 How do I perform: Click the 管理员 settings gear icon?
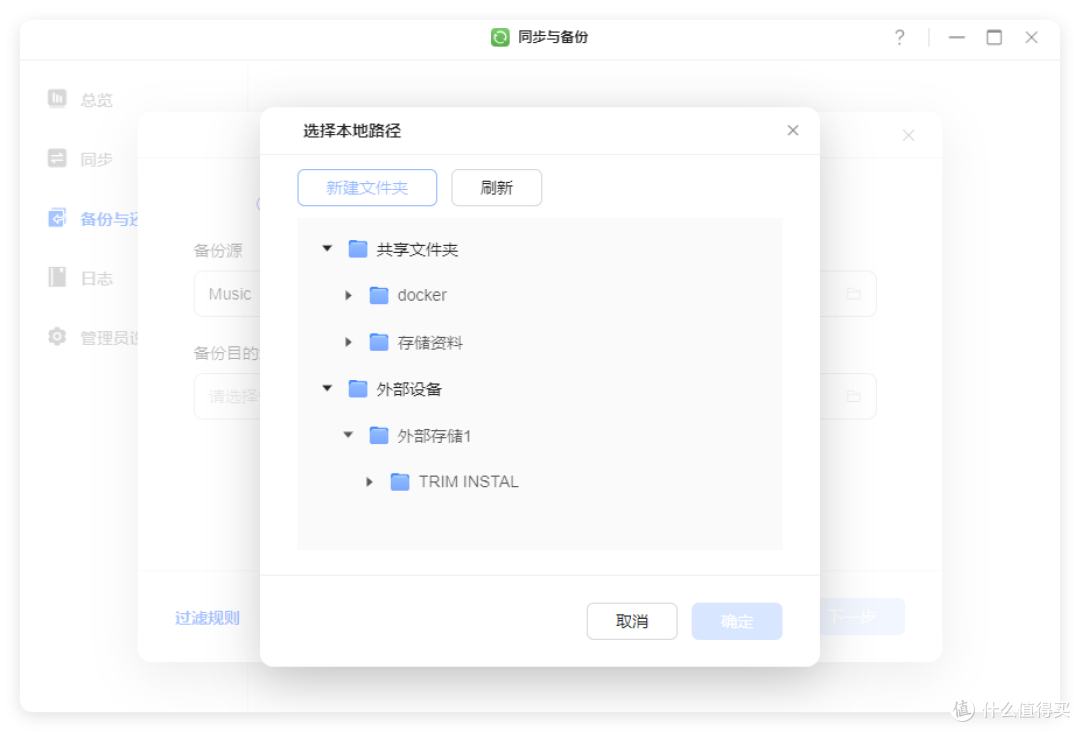[58, 337]
